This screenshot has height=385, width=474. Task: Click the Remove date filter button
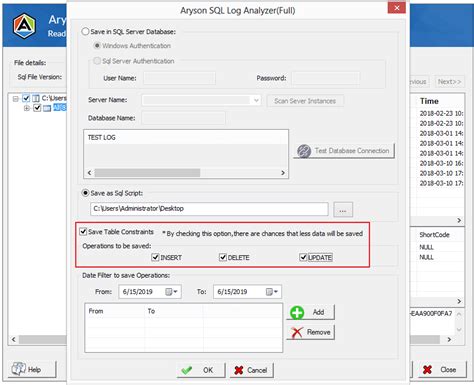point(311,332)
